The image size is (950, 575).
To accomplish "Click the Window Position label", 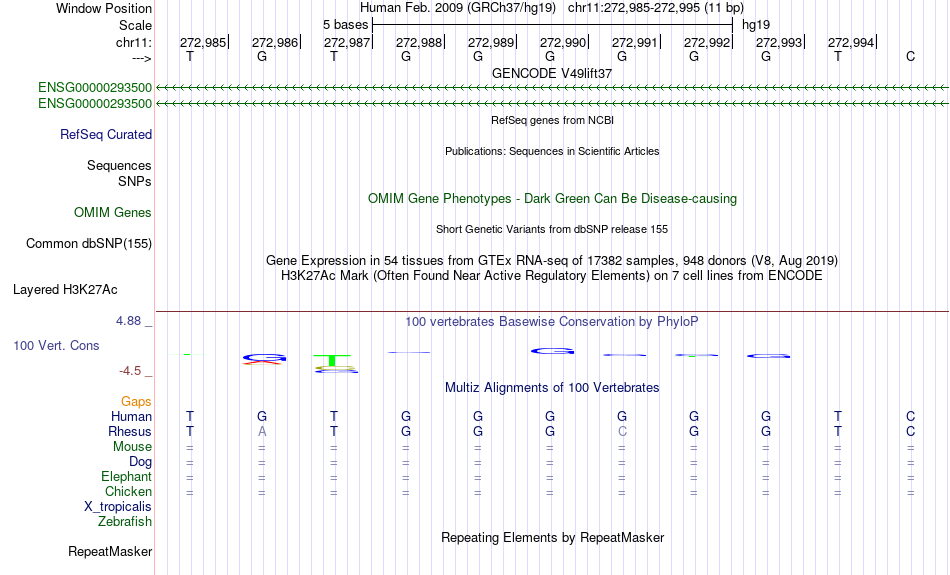I will pos(104,8).
